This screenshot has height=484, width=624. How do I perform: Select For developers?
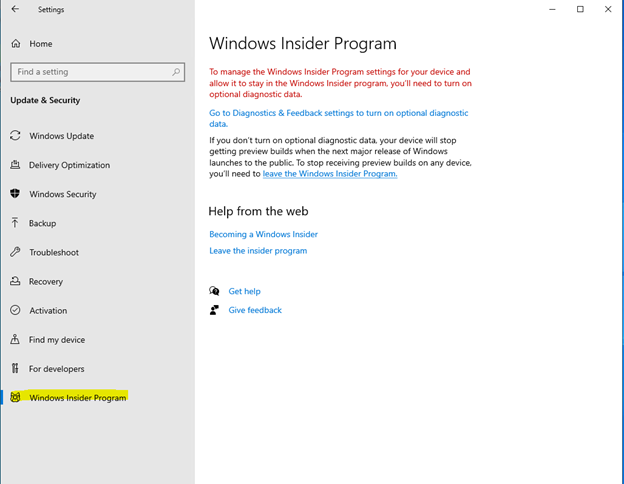pyautogui.click(x=57, y=369)
